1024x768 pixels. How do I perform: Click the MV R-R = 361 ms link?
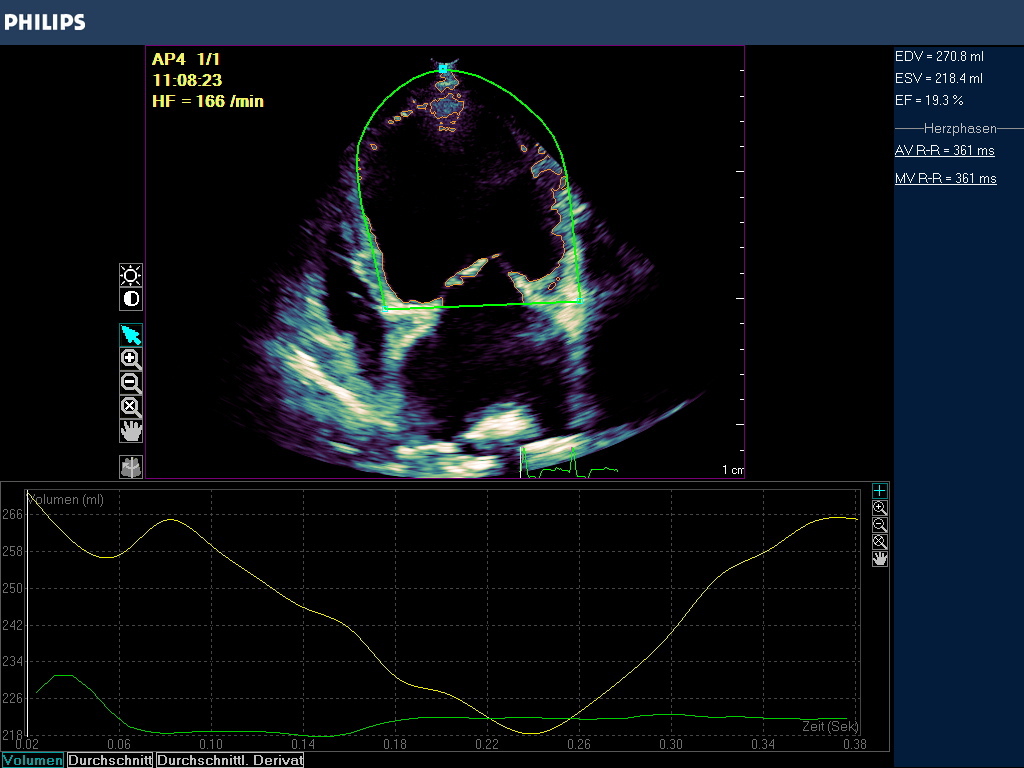(945, 179)
